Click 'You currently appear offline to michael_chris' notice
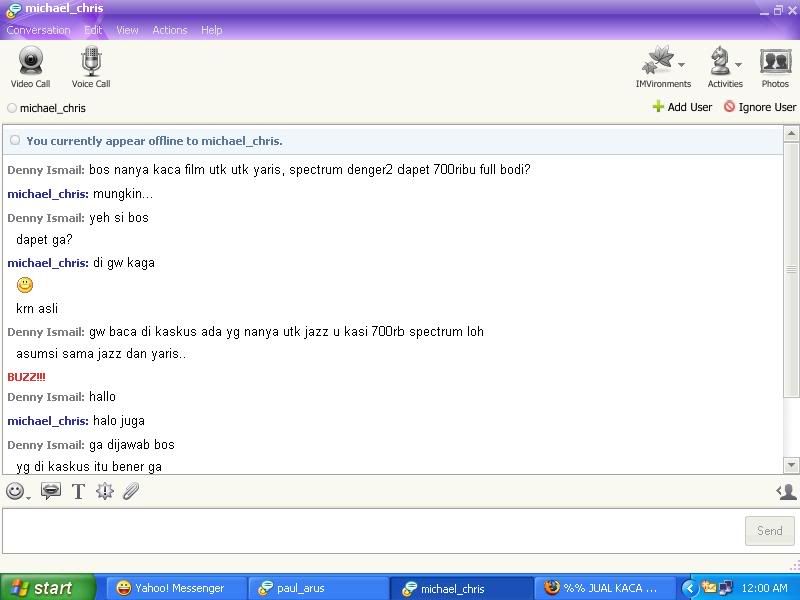This screenshot has height=600, width=800. tap(154, 141)
